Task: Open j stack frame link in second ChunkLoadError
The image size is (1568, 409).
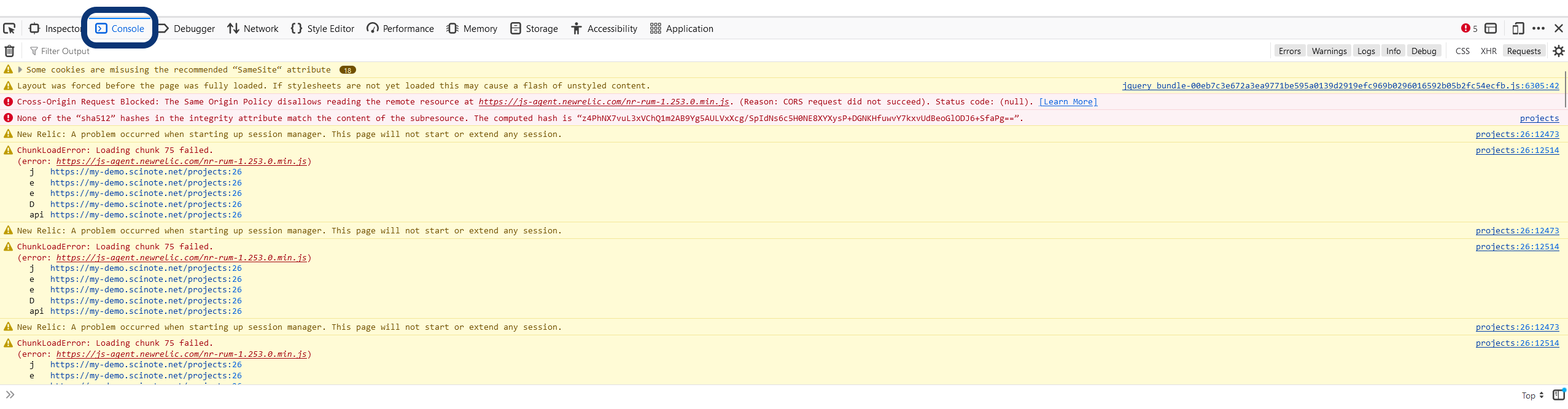Action: (x=146, y=268)
